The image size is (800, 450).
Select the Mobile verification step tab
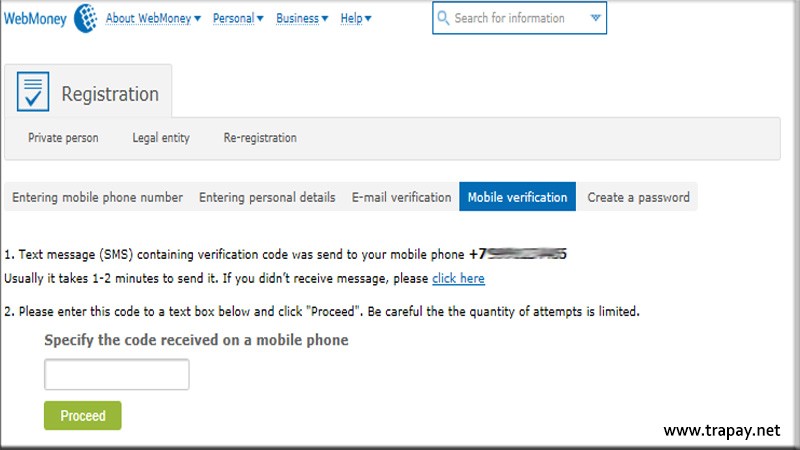tap(517, 197)
